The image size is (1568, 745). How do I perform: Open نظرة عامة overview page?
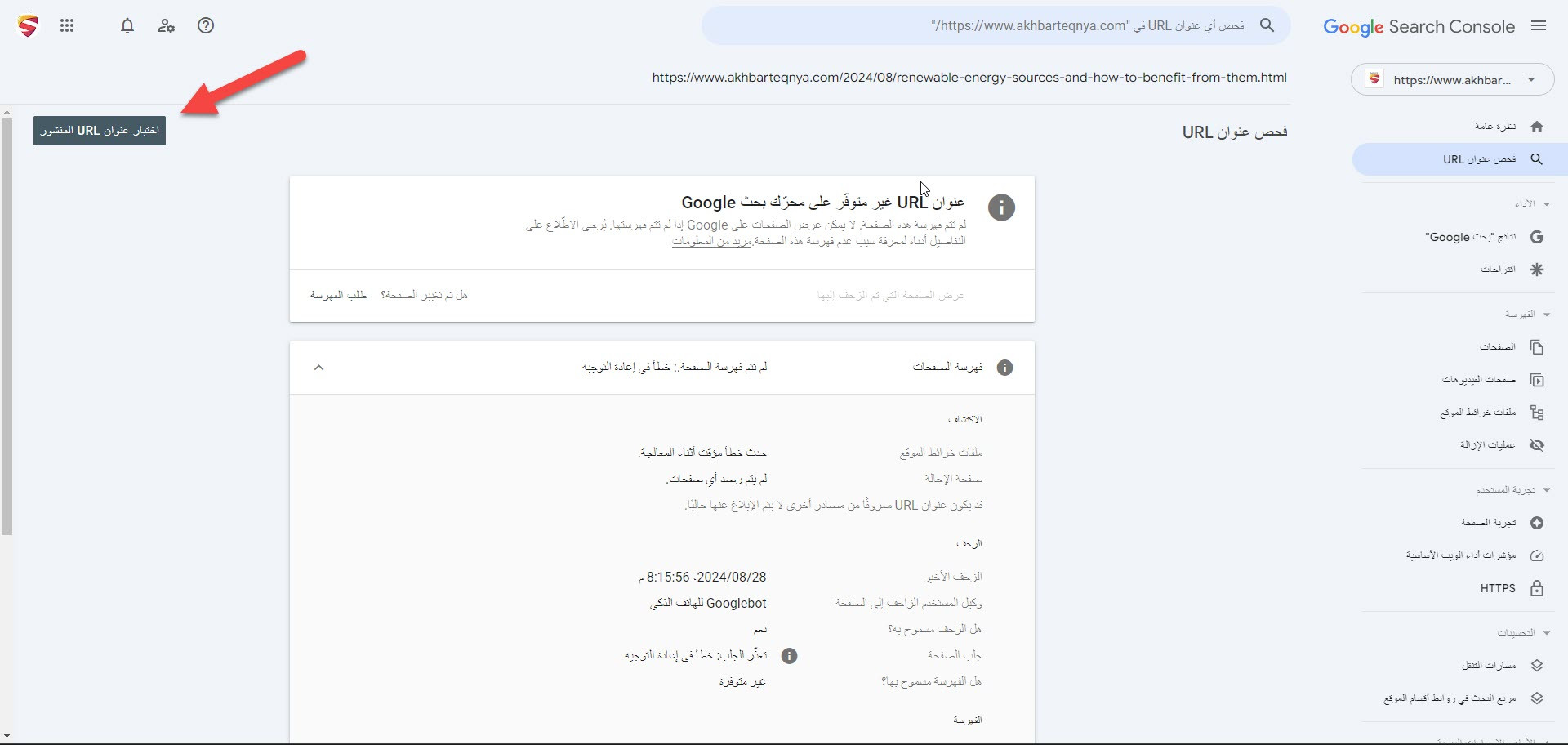1495,127
